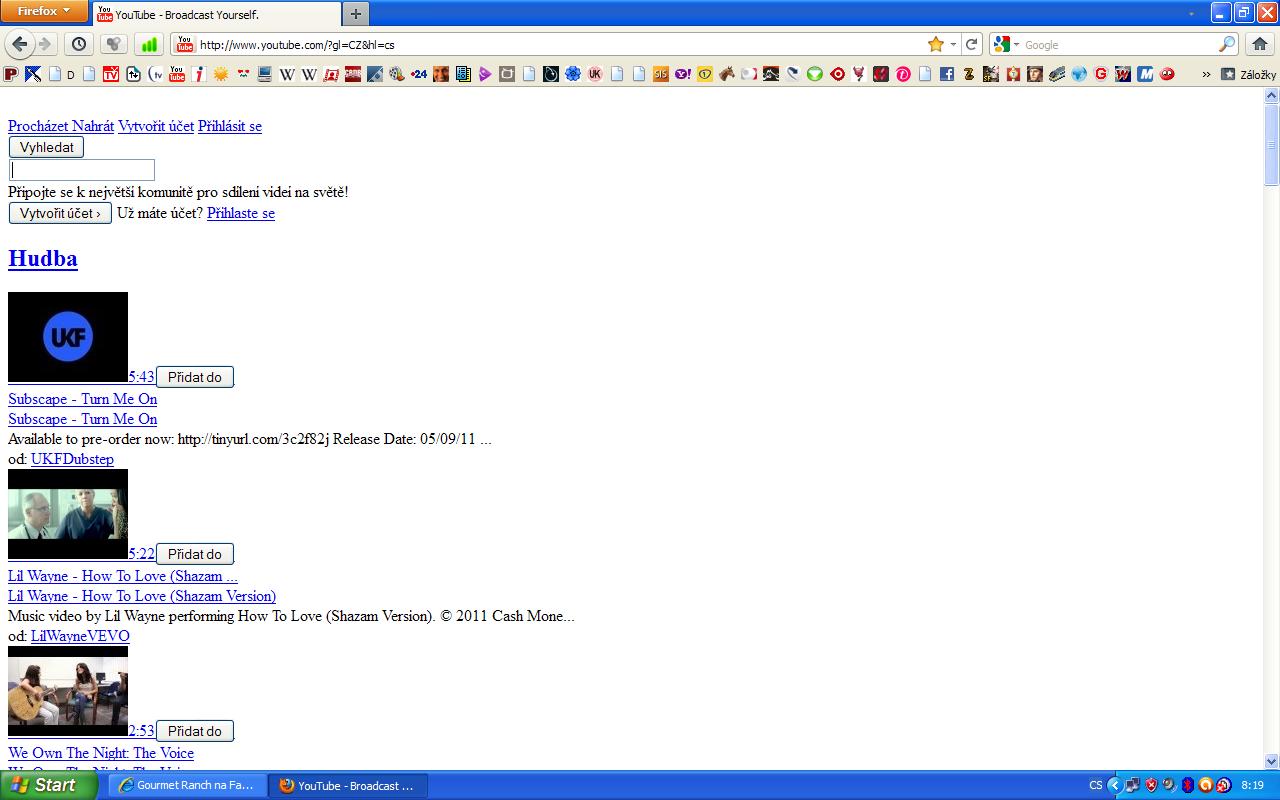Open the Windows Start menu
This screenshot has width=1280, height=800.
[x=48, y=785]
